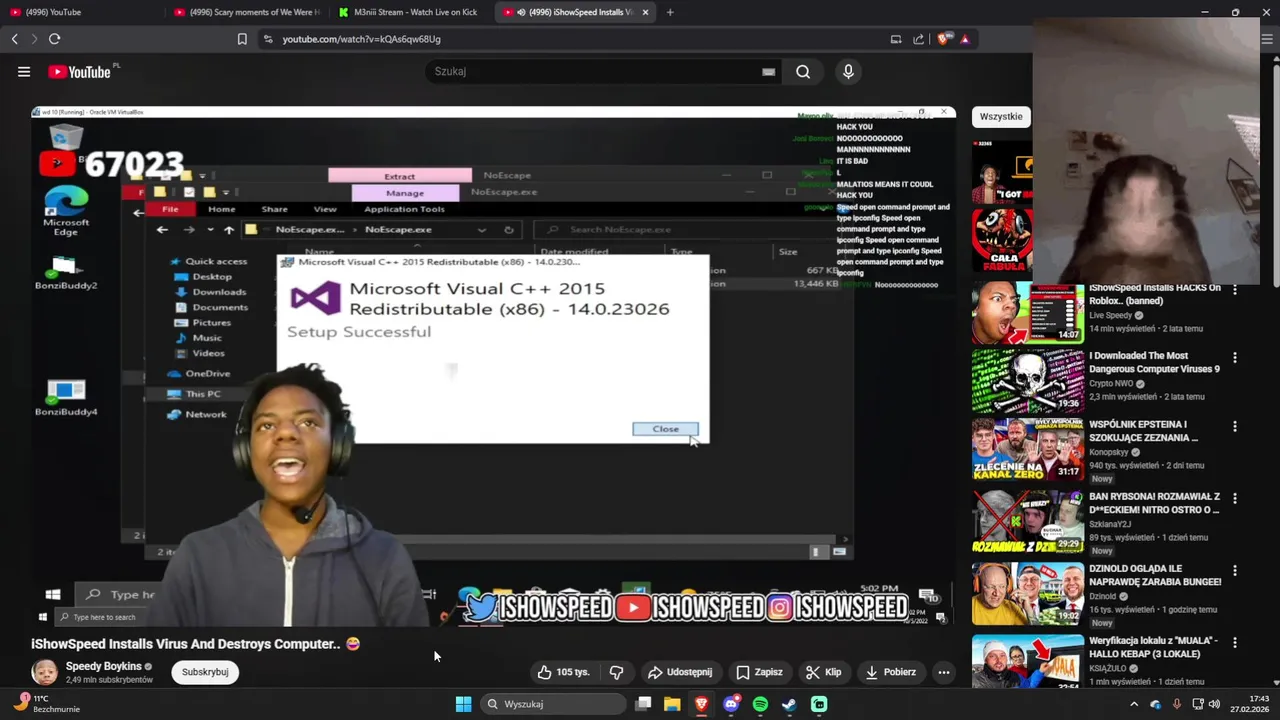The height and width of the screenshot is (720, 1280).
Task: Switch to Scary moments of We Were tab
Action: [247, 12]
